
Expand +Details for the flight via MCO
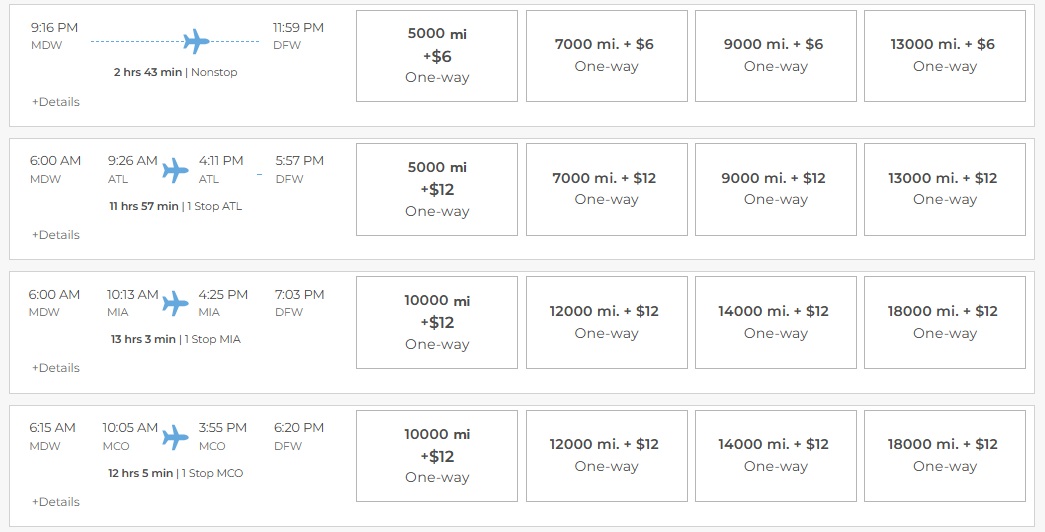56,502
